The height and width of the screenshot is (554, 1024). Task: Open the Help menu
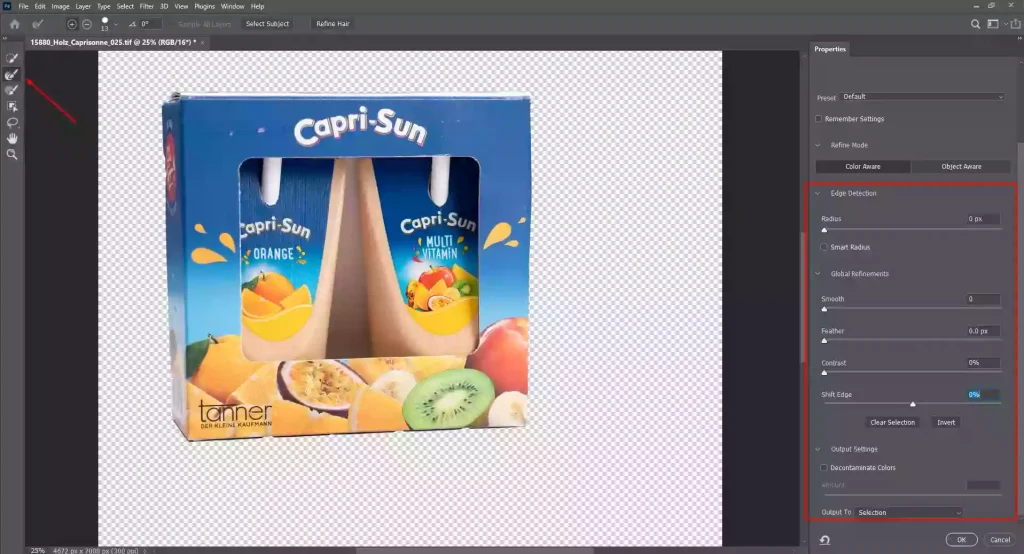tap(258, 7)
